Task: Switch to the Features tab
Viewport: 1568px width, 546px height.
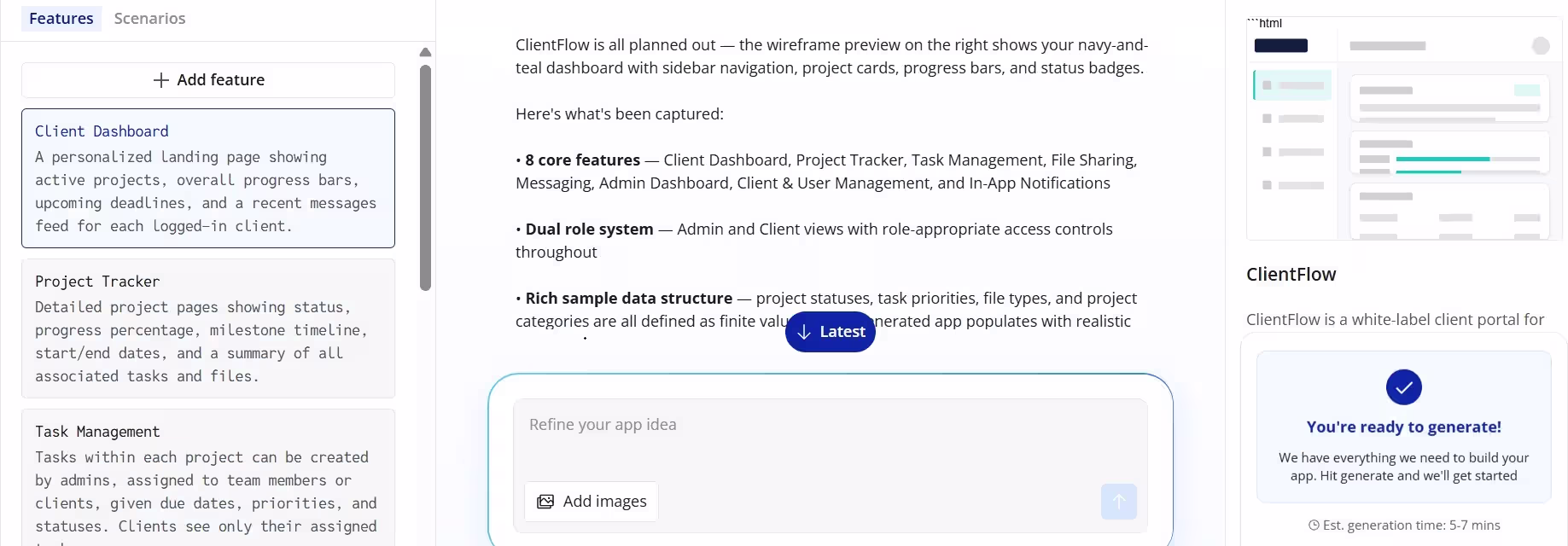Action: pos(61,19)
